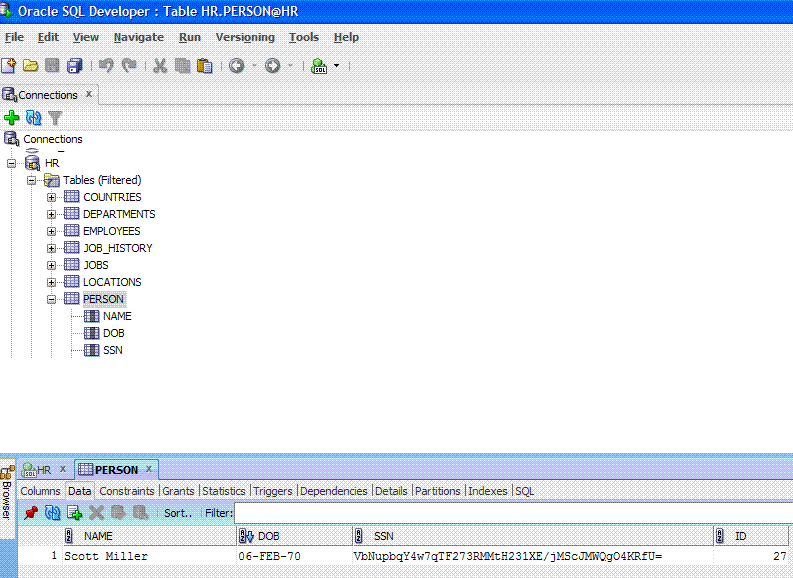Image resolution: width=793 pixels, height=578 pixels.
Task: Expand the COUNTRIES table node
Action: pos(51,197)
